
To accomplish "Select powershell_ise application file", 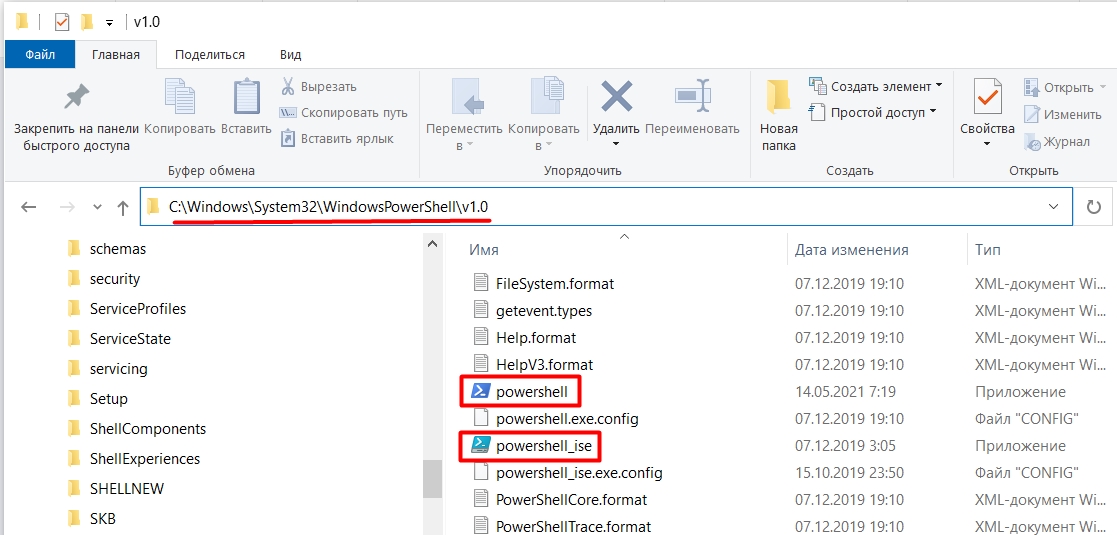I will pos(530,446).
